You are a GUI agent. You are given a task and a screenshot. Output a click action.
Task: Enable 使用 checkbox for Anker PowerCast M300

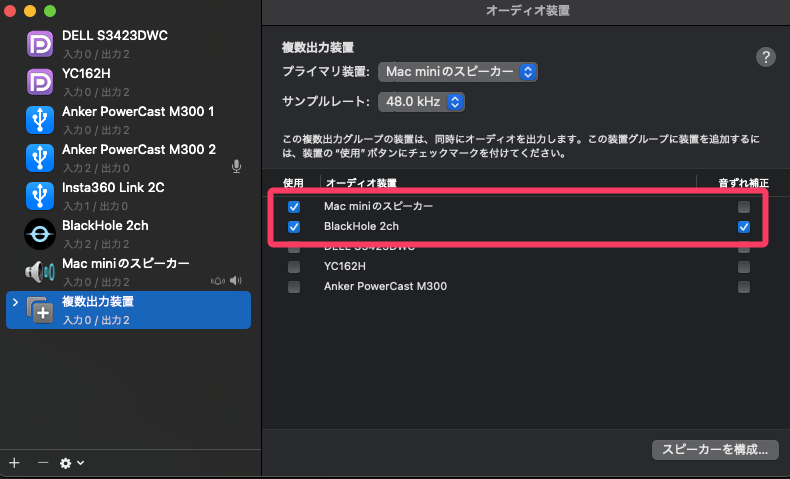click(294, 287)
